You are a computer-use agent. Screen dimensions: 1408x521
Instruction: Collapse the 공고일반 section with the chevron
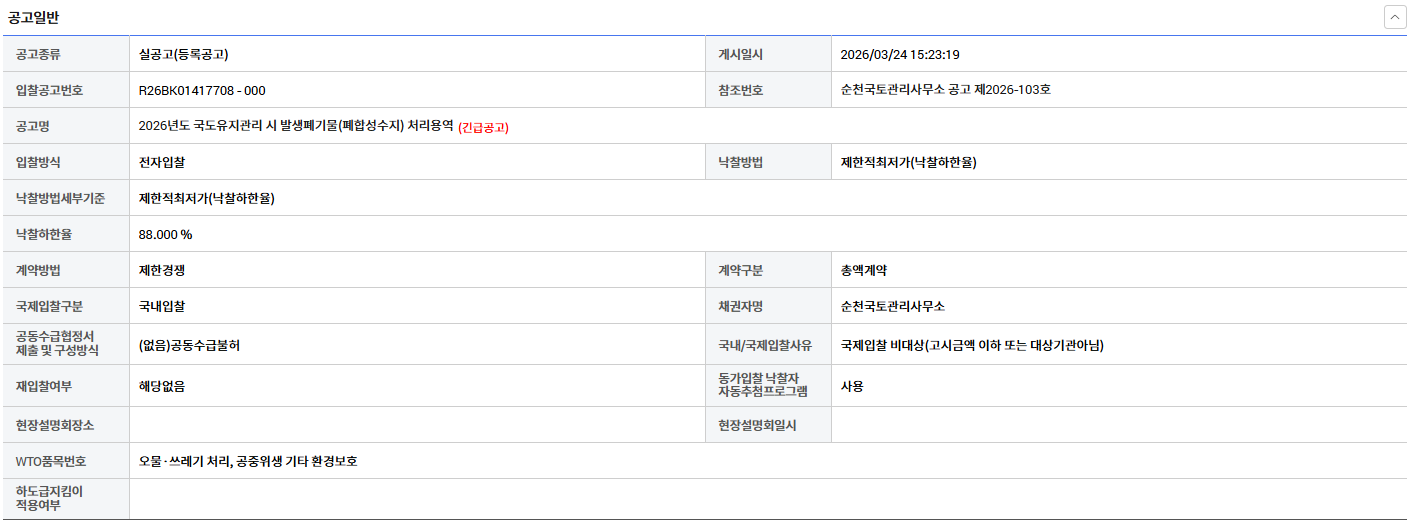point(1395,17)
